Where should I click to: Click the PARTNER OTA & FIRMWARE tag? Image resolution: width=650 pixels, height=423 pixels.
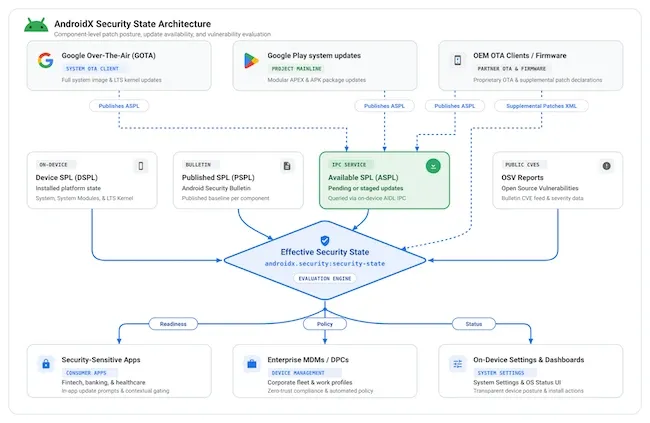click(512, 68)
